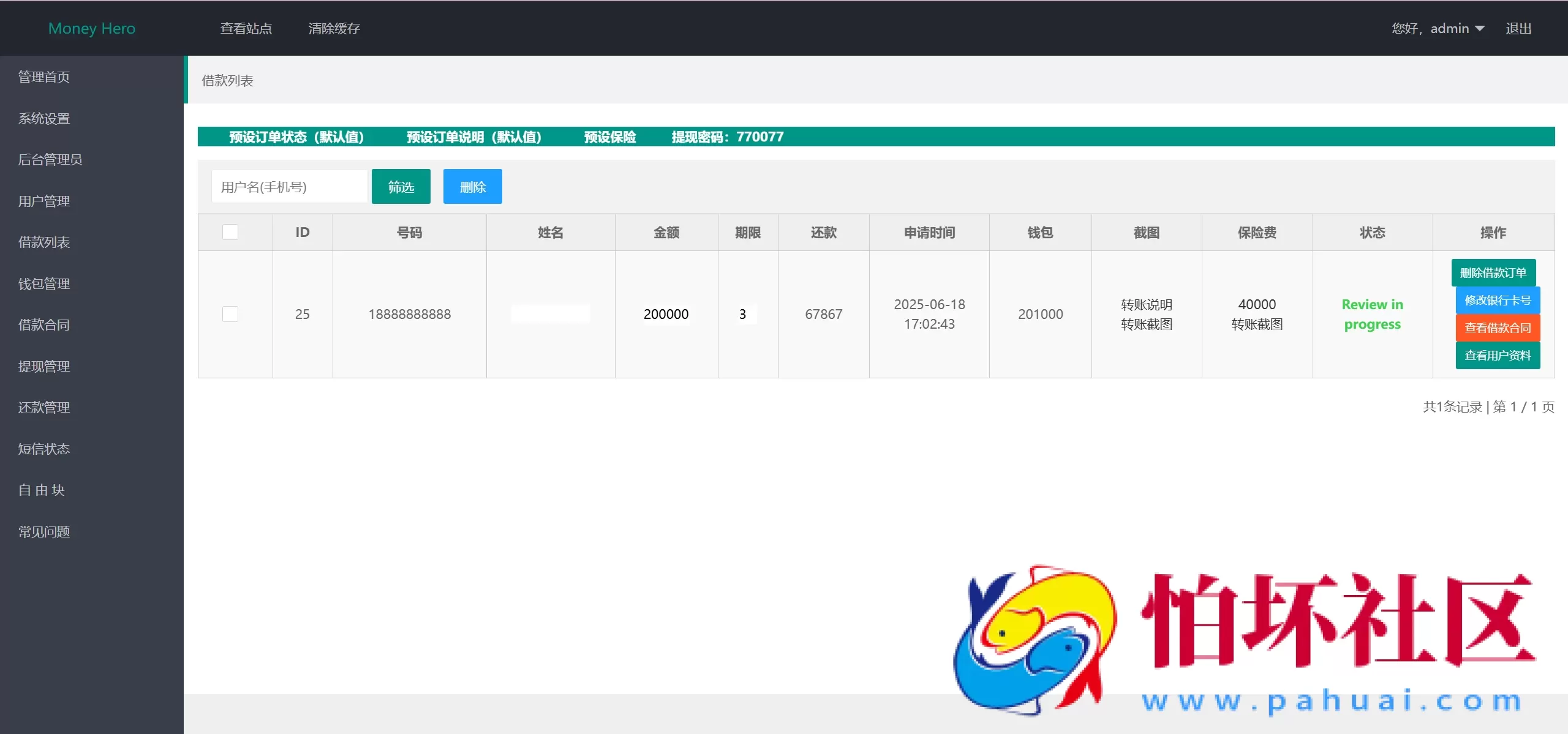Open 转账截图 transfer screenshot link
Viewport: 1568px width, 734px height.
[1145, 324]
